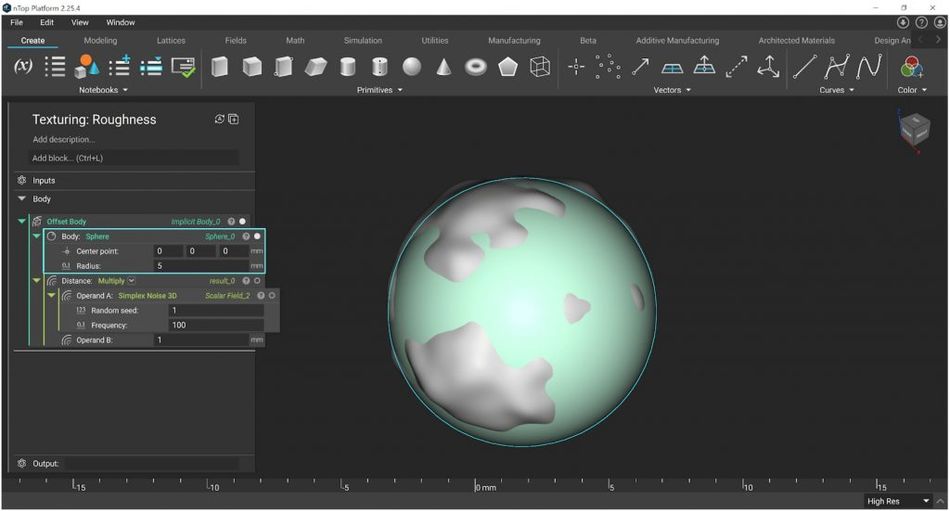Viewport: 950px width, 511px height.
Task: Open the File menu
Action: (16, 22)
